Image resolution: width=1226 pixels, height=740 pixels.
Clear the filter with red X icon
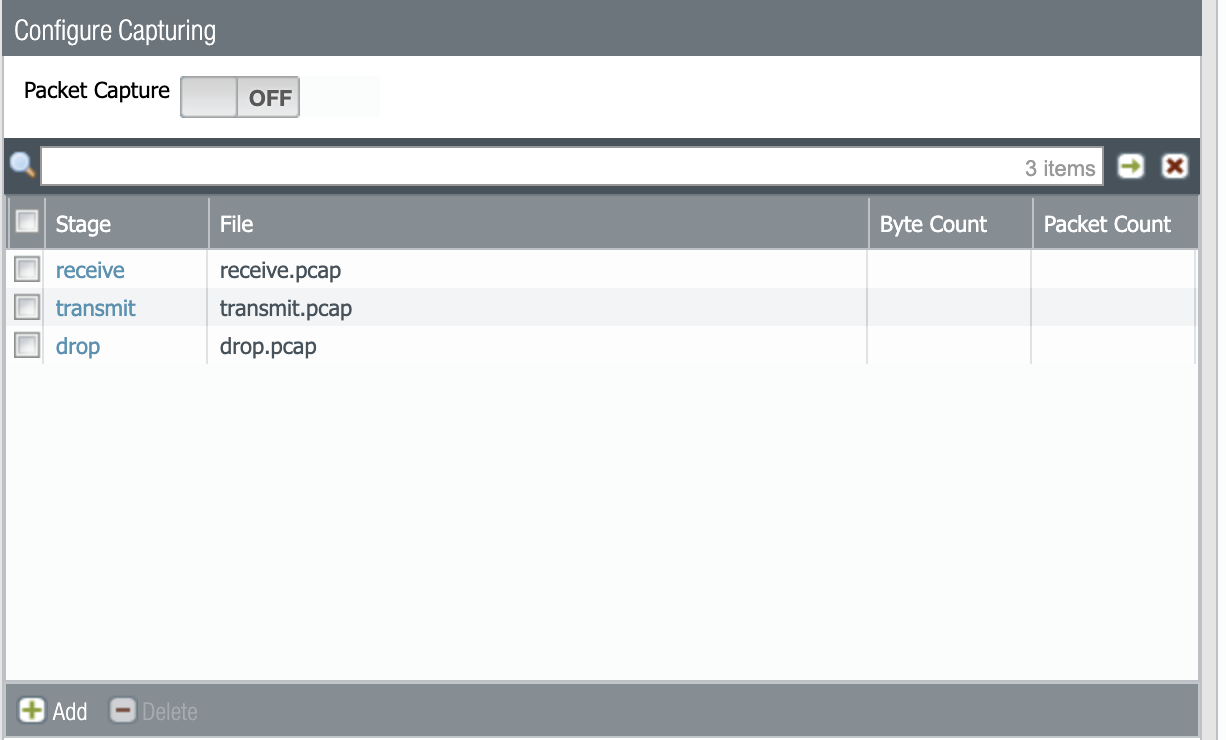1173,167
